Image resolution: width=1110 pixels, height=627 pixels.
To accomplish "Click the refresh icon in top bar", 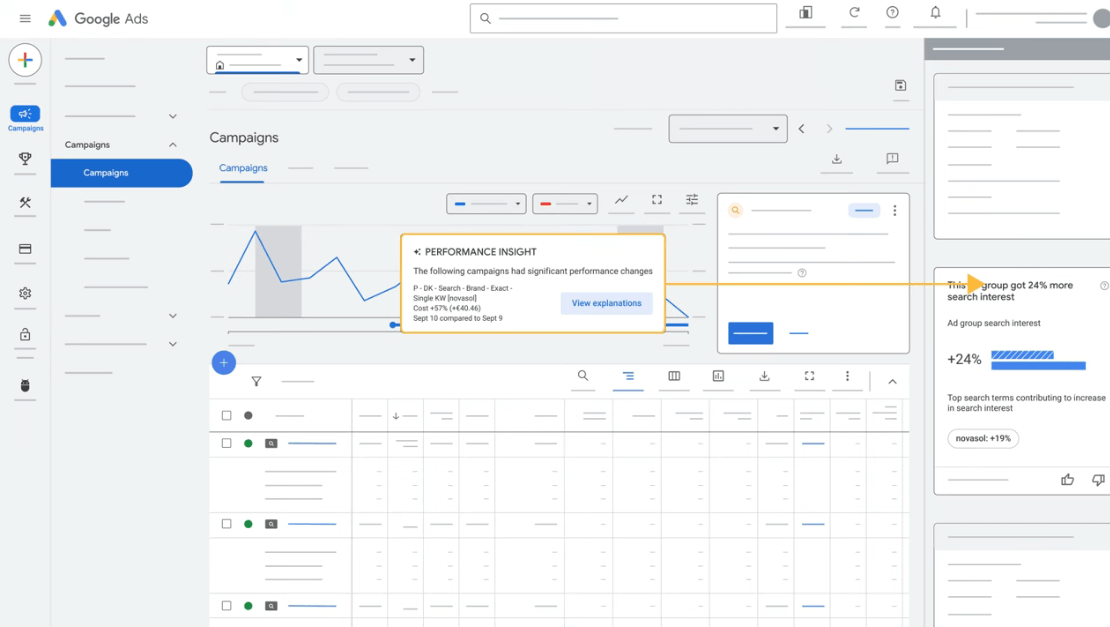I will tap(854, 13).
